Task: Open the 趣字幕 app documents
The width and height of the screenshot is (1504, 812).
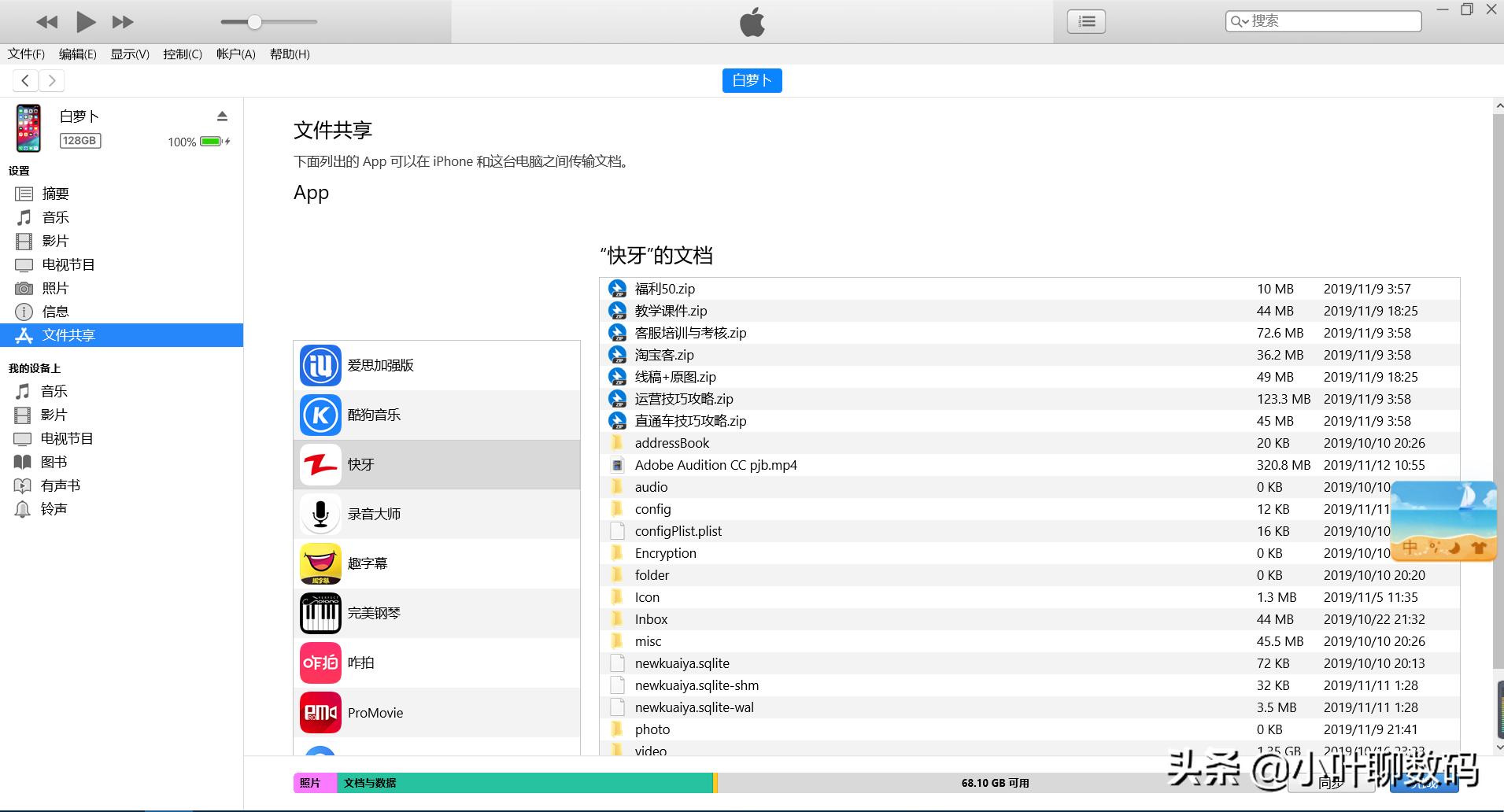Action: point(368,564)
